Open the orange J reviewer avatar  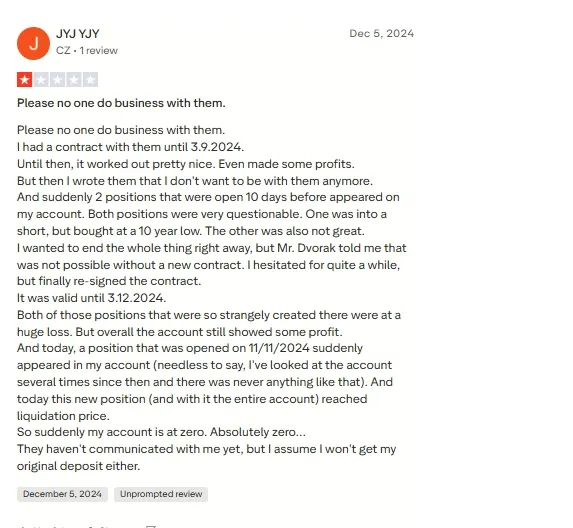tap(33, 43)
